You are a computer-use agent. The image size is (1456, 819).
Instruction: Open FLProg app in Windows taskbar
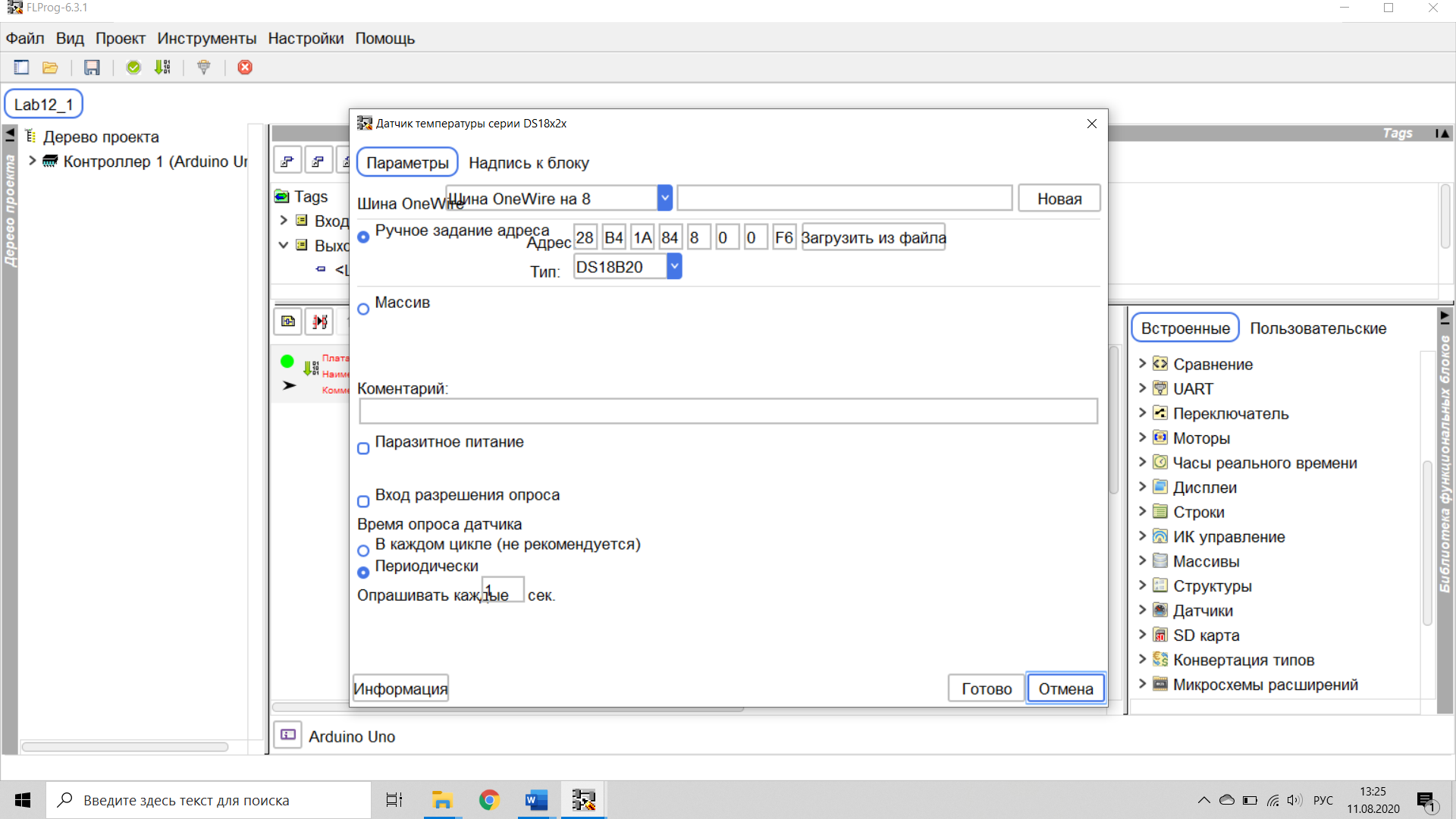click(x=583, y=800)
